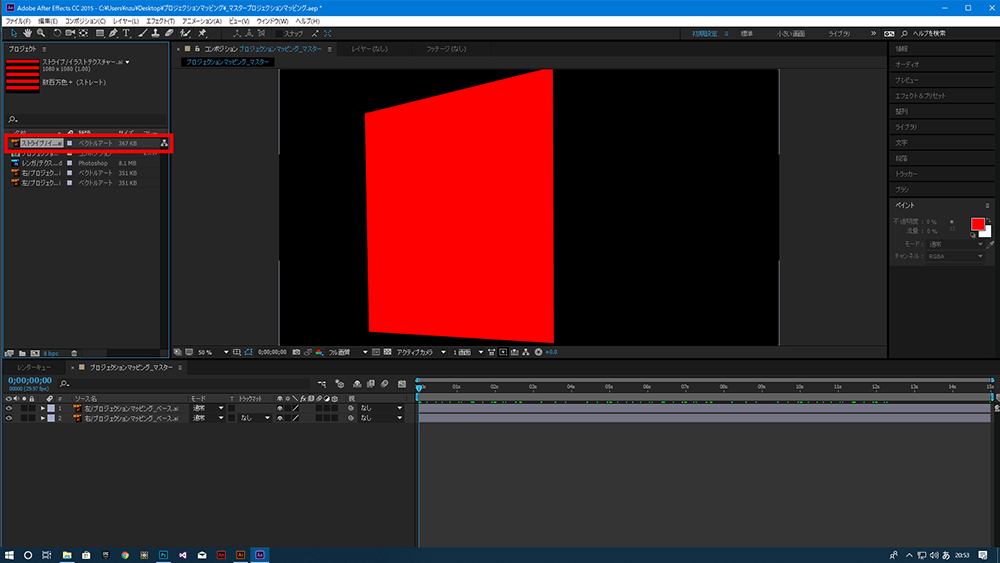This screenshot has width=1000, height=563.
Task: Select the Zoom magnifier tool
Action: pos(40,33)
